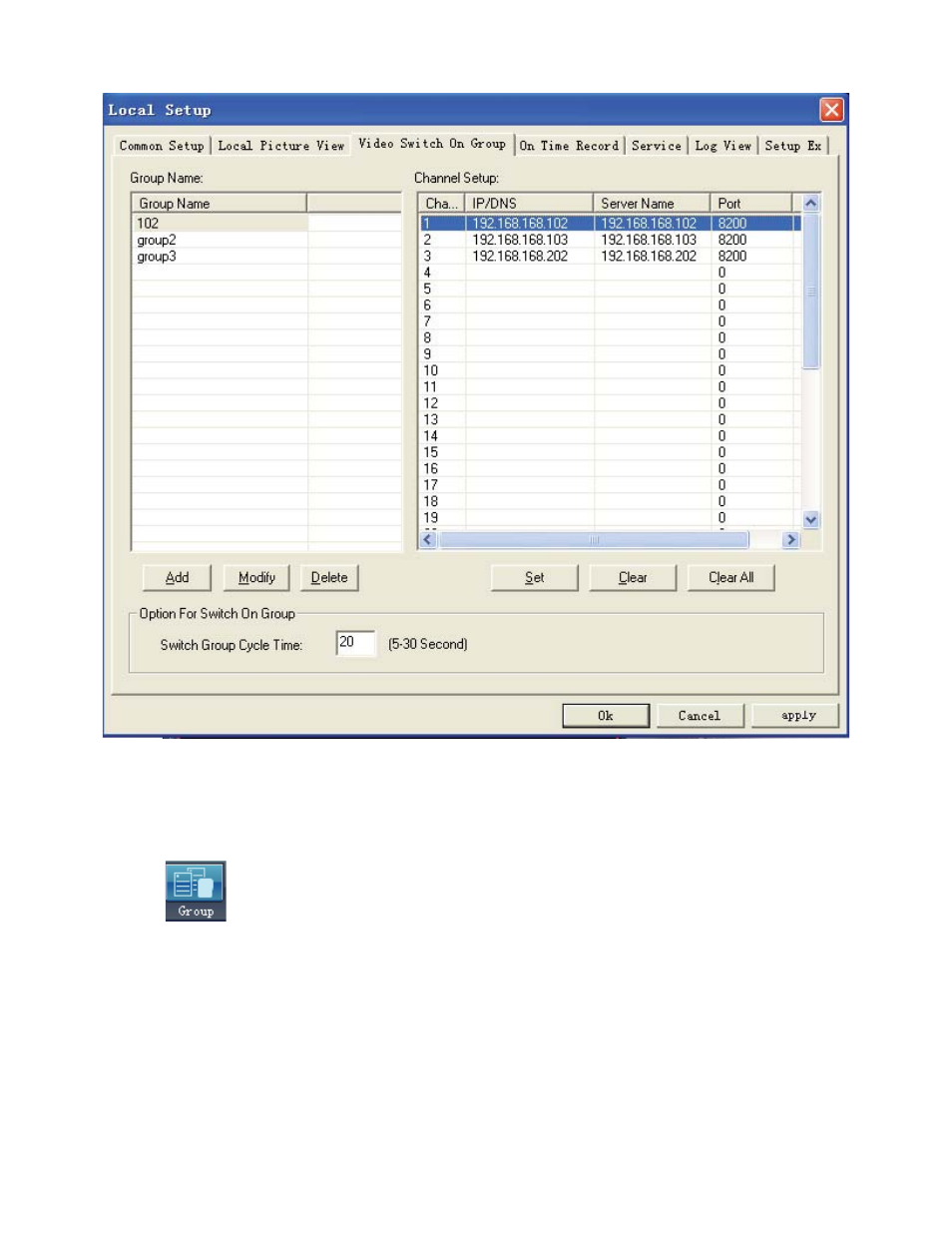Screen dimensions: 952x1233
Task: Sort by the IP/DNS column header
Action: pyautogui.click(x=529, y=204)
